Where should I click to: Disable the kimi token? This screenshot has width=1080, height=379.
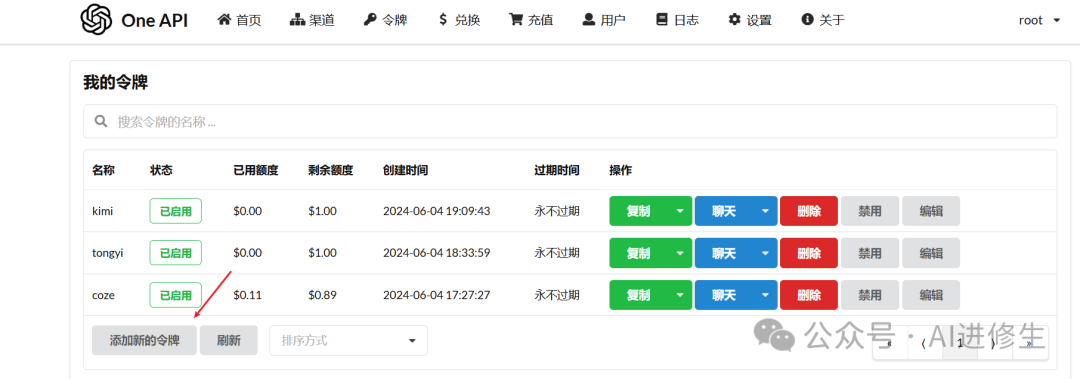point(870,211)
